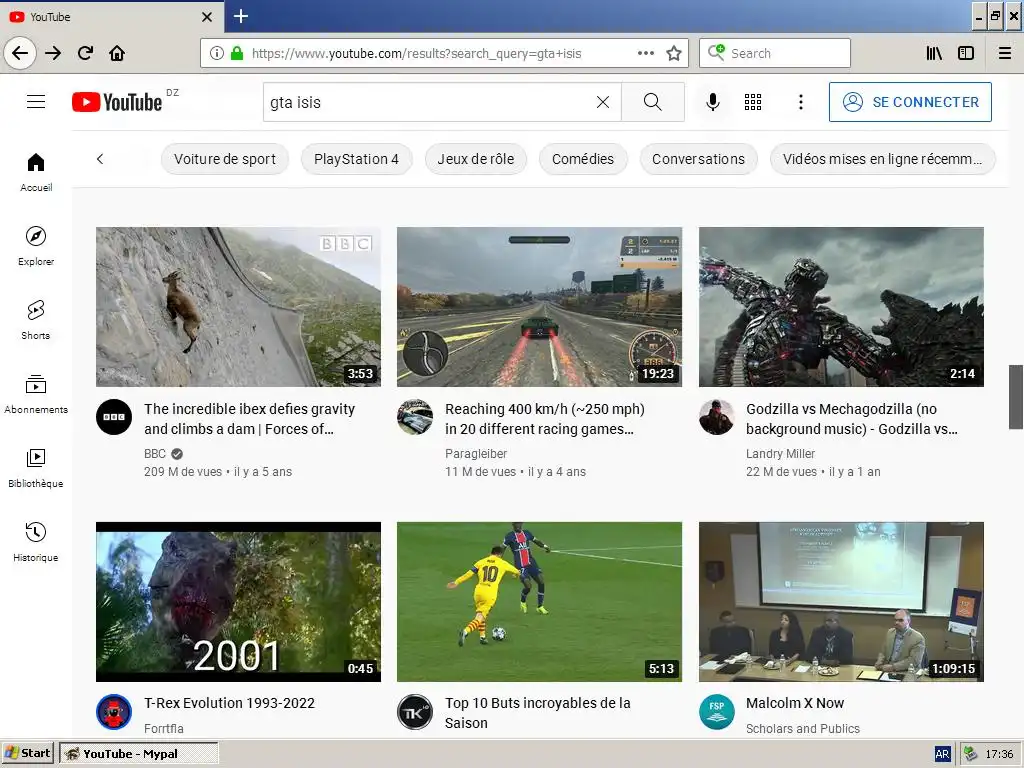Open Shorts in the sidebar

pyautogui.click(x=36, y=320)
